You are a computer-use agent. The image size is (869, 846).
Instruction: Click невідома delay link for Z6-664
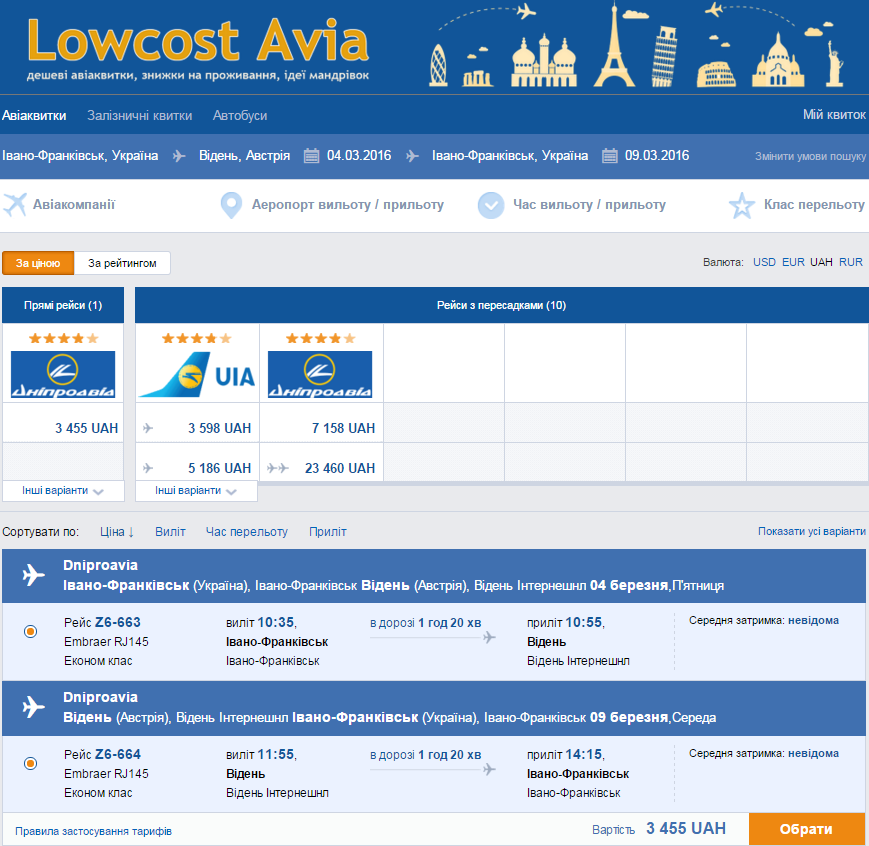[813, 753]
